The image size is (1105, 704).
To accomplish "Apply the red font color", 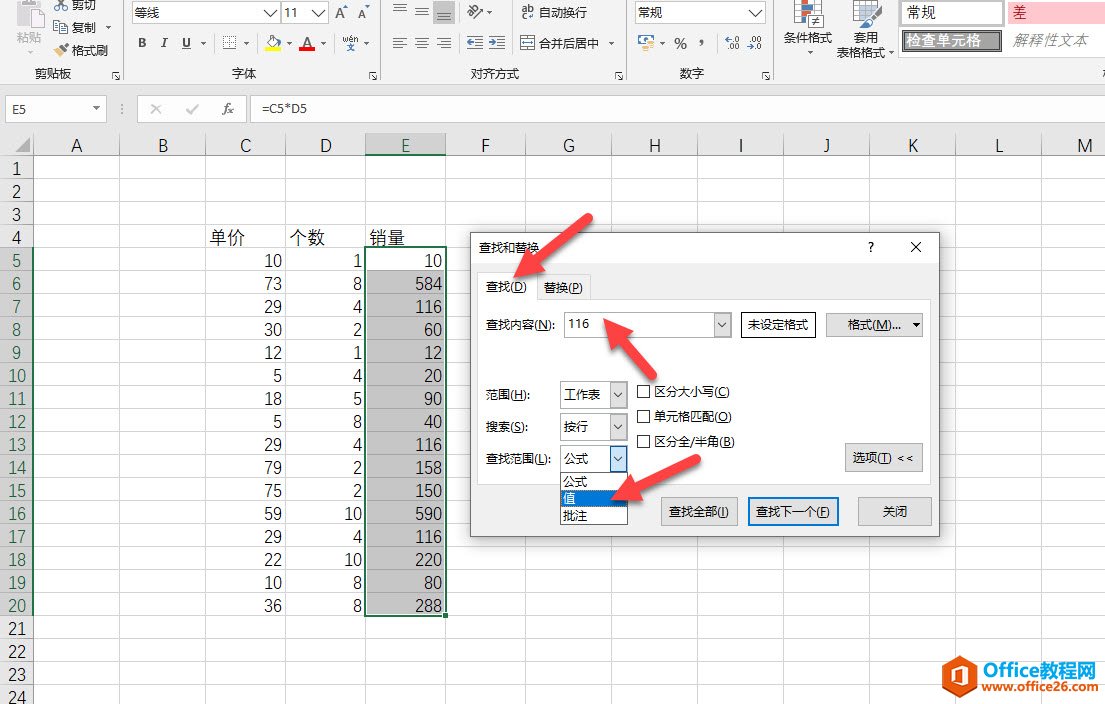I will 307,43.
